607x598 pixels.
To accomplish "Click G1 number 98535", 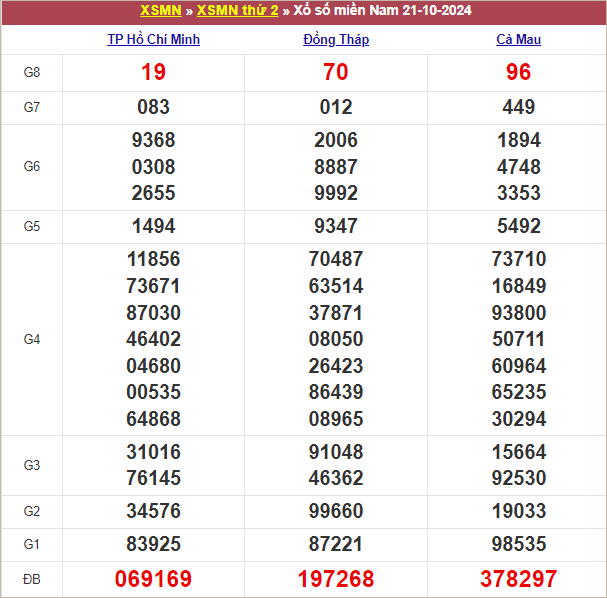I will [519, 544].
